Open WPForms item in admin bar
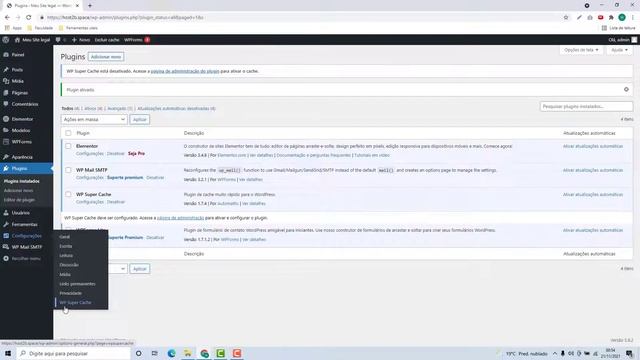Image resolution: width=640 pixels, height=360 pixels. tap(137, 40)
